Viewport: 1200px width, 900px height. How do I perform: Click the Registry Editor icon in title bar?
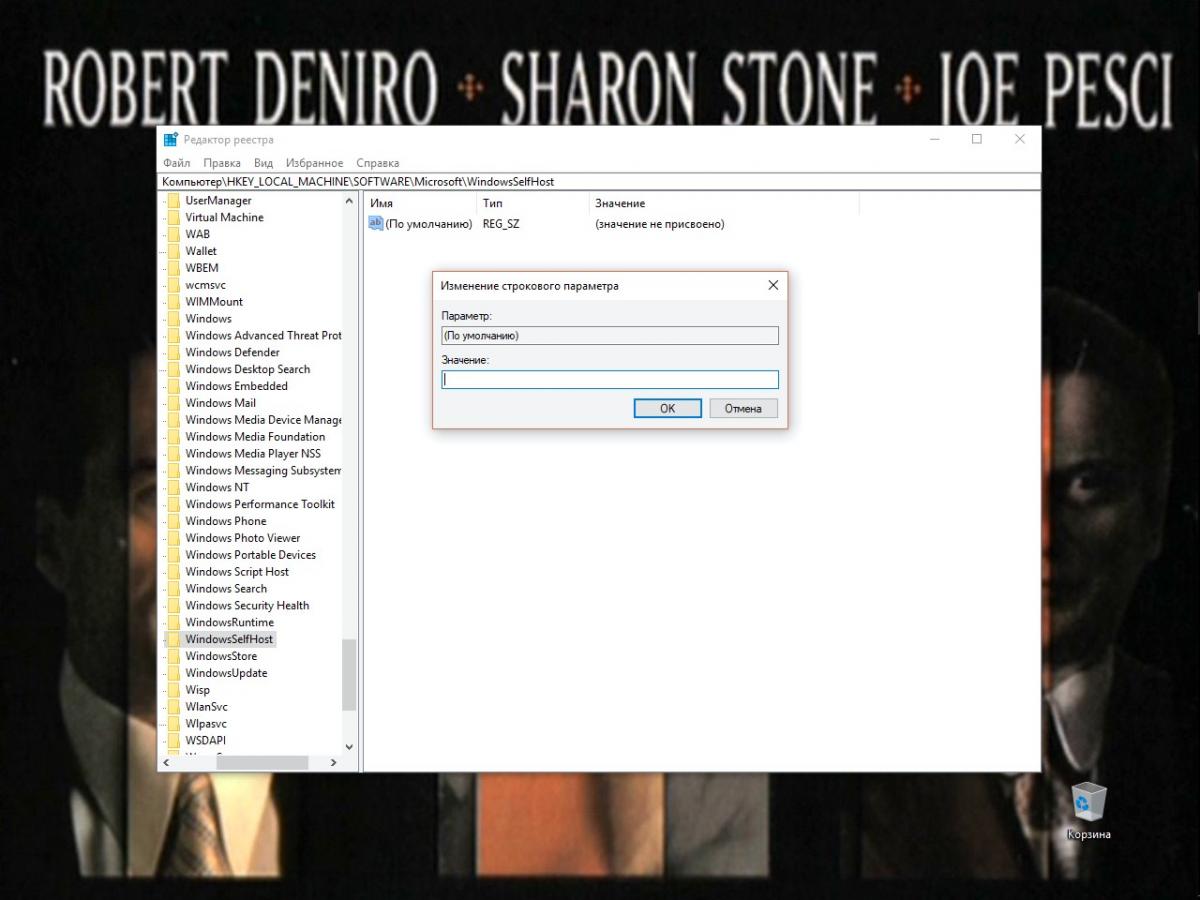point(171,140)
